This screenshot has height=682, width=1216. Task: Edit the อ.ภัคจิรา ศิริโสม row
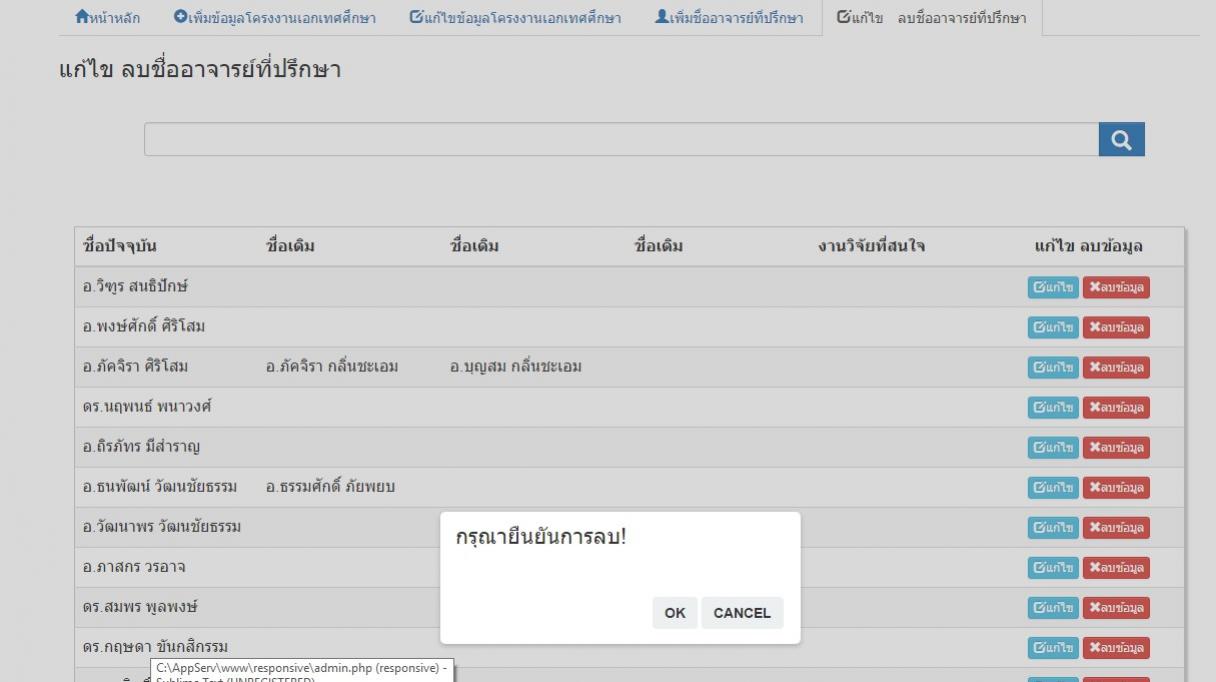1053,368
